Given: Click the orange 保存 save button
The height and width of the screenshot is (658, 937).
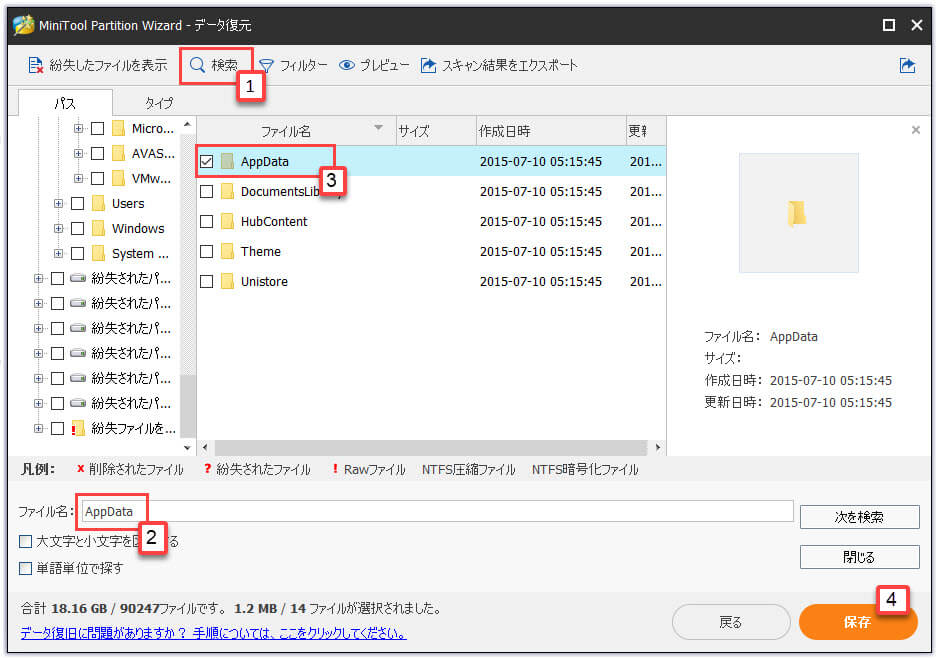Looking at the screenshot, I should [858, 622].
